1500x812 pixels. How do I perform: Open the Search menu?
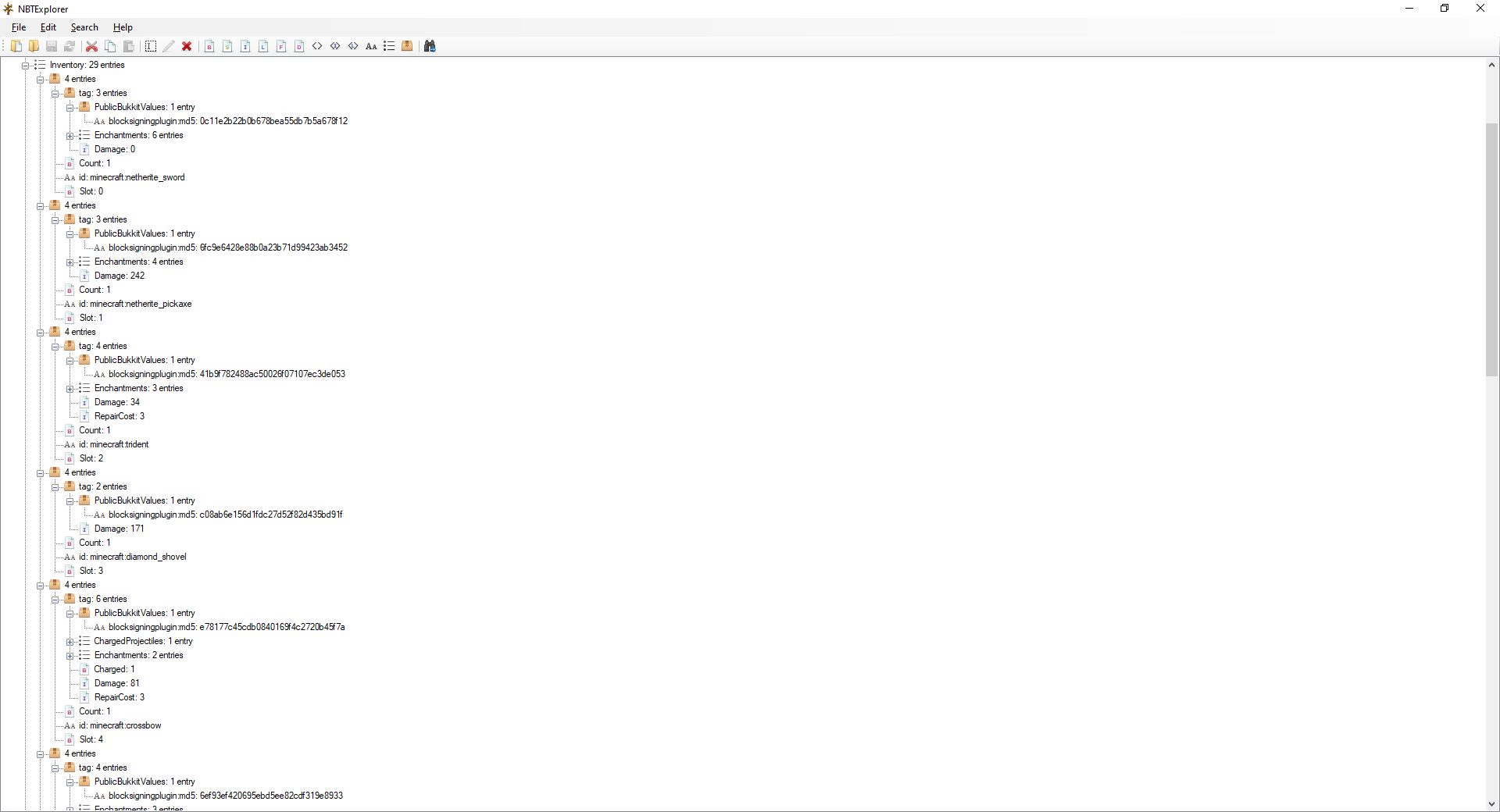tap(84, 27)
